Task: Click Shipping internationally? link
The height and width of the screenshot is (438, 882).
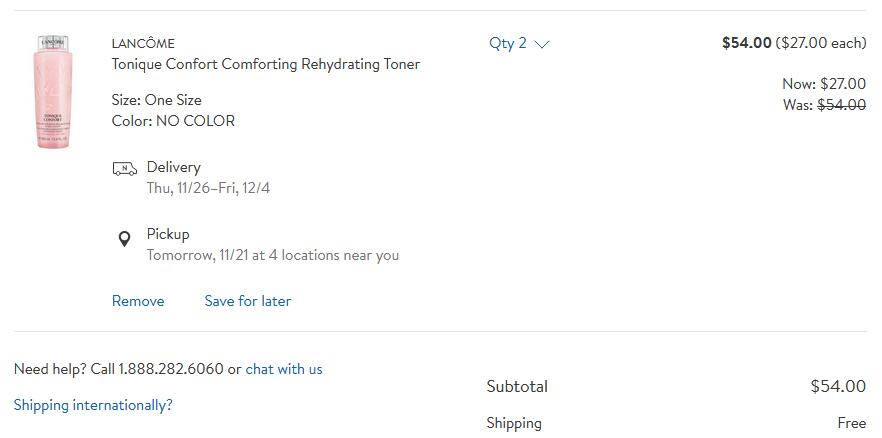Action: [x=93, y=405]
